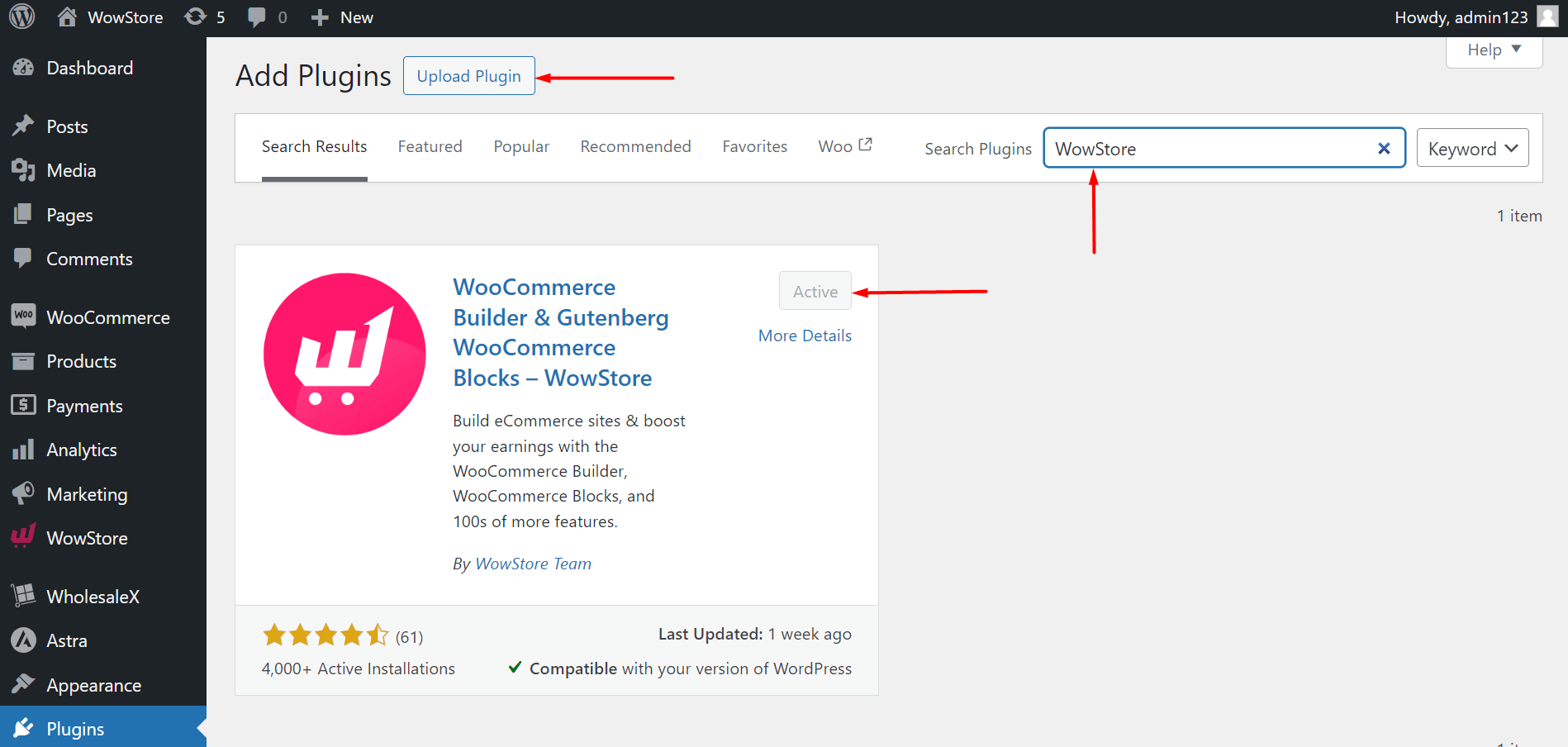The height and width of the screenshot is (747, 1568).
Task: Click the WooCommerce sidebar icon
Action: [24, 316]
